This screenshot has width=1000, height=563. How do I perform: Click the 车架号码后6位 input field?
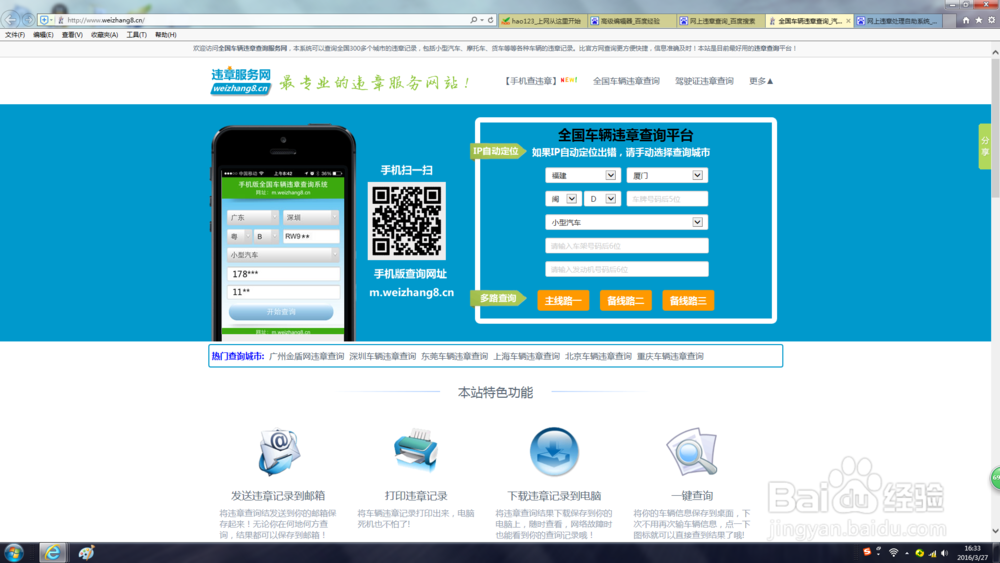pyautogui.click(x=626, y=245)
